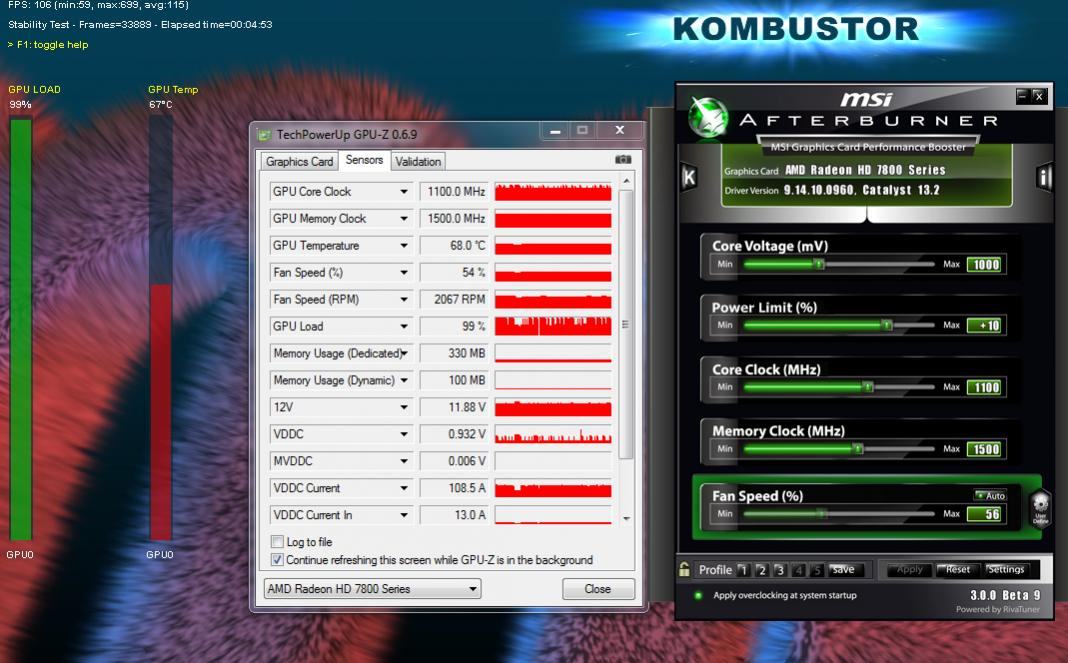
Task: Open the AMD Radeon HD 7800 Series selector
Action: (x=373, y=589)
